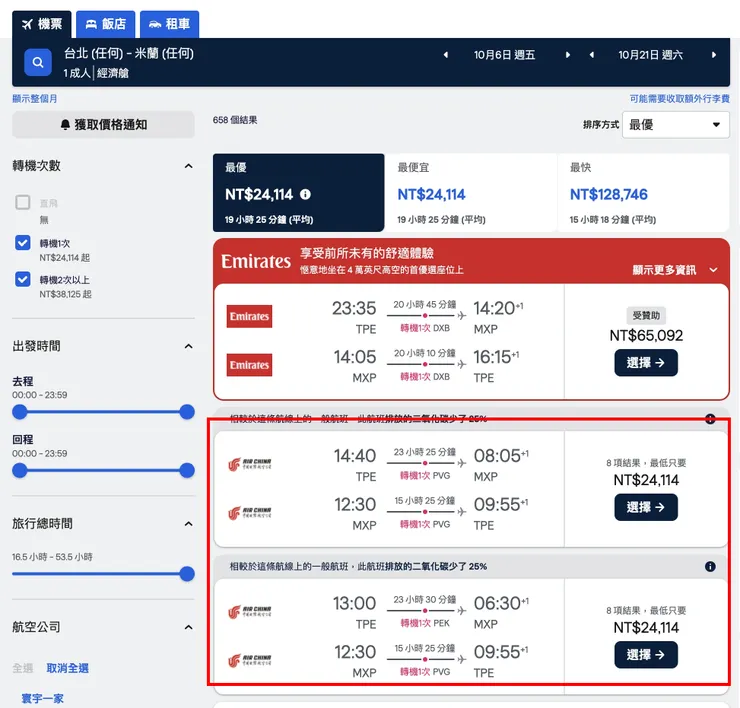Select Air China 14:40 flight NT$24,114
The image size is (740, 708).
tap(646, 507)
